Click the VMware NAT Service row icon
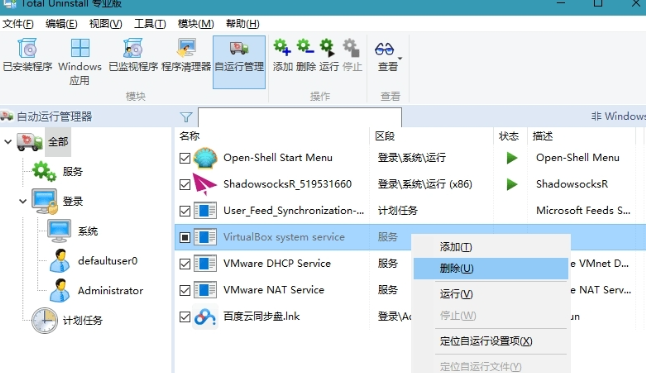The width and height of the screenshot is (646, 373). (205, 290)
